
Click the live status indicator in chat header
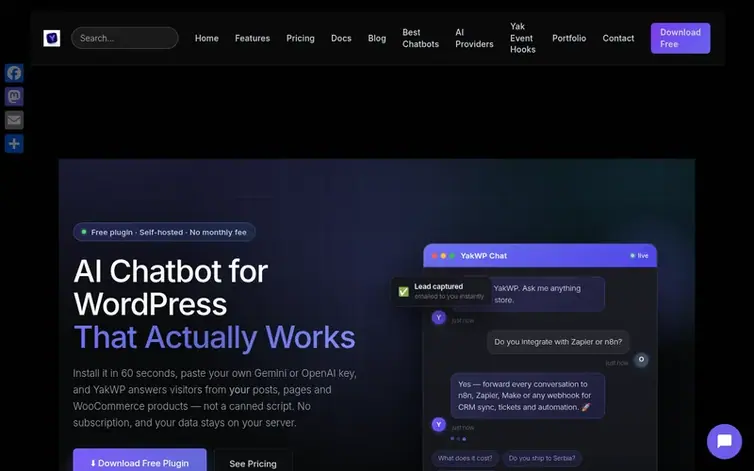[639, 256]
